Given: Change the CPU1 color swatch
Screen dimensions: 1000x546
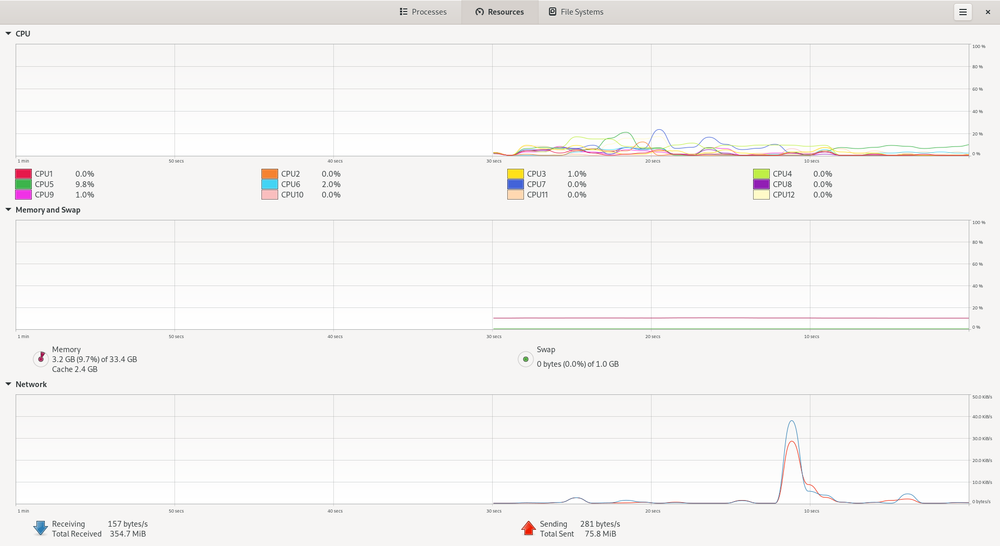Looking at the screenshot, I should point(23,174).
